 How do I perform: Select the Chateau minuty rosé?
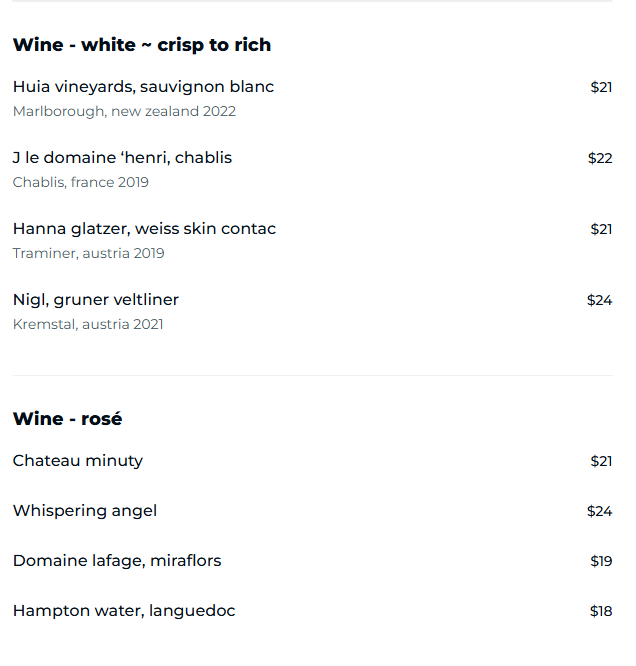pyautogui.click(x=78, y=461)
